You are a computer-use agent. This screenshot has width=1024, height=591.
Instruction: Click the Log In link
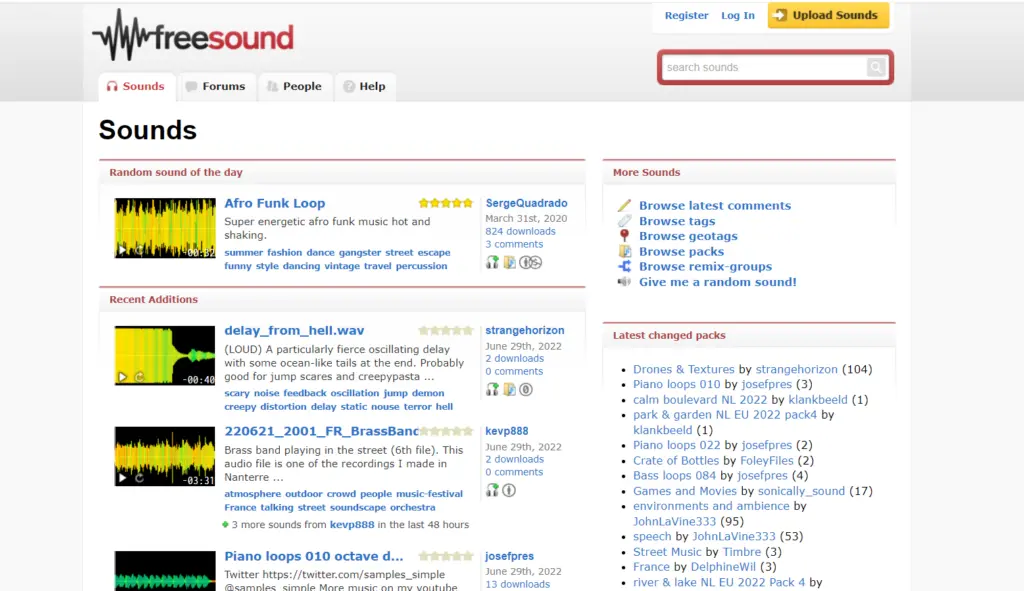click(737, 16)
